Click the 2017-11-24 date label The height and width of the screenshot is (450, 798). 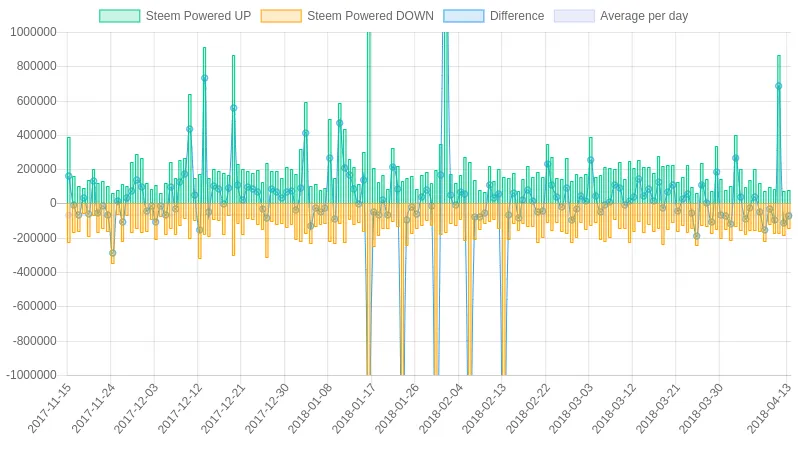93,408
